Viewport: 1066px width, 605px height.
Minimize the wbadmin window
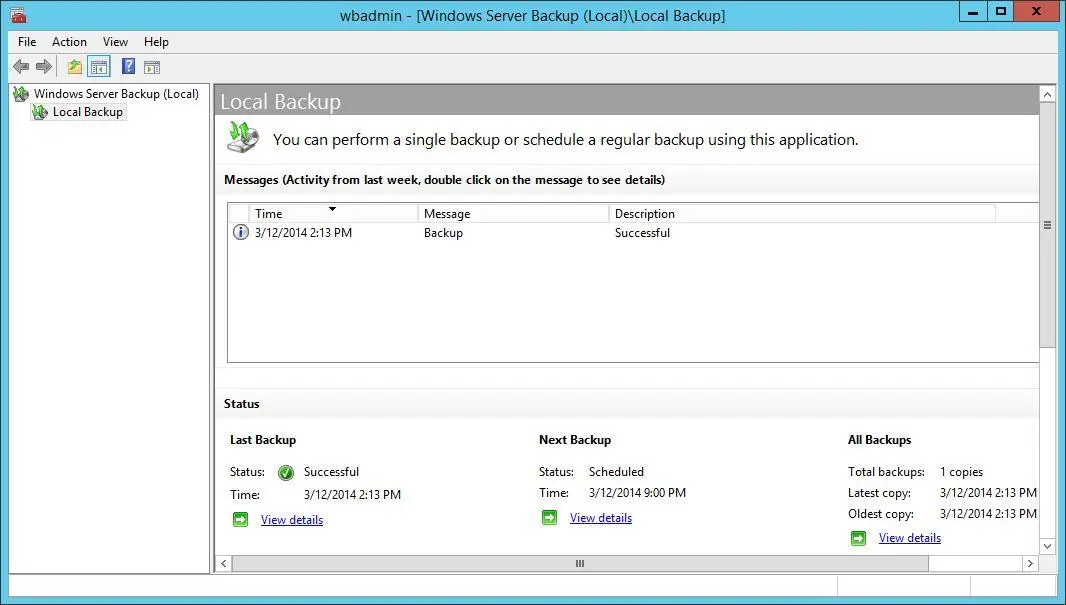[974, 11]
